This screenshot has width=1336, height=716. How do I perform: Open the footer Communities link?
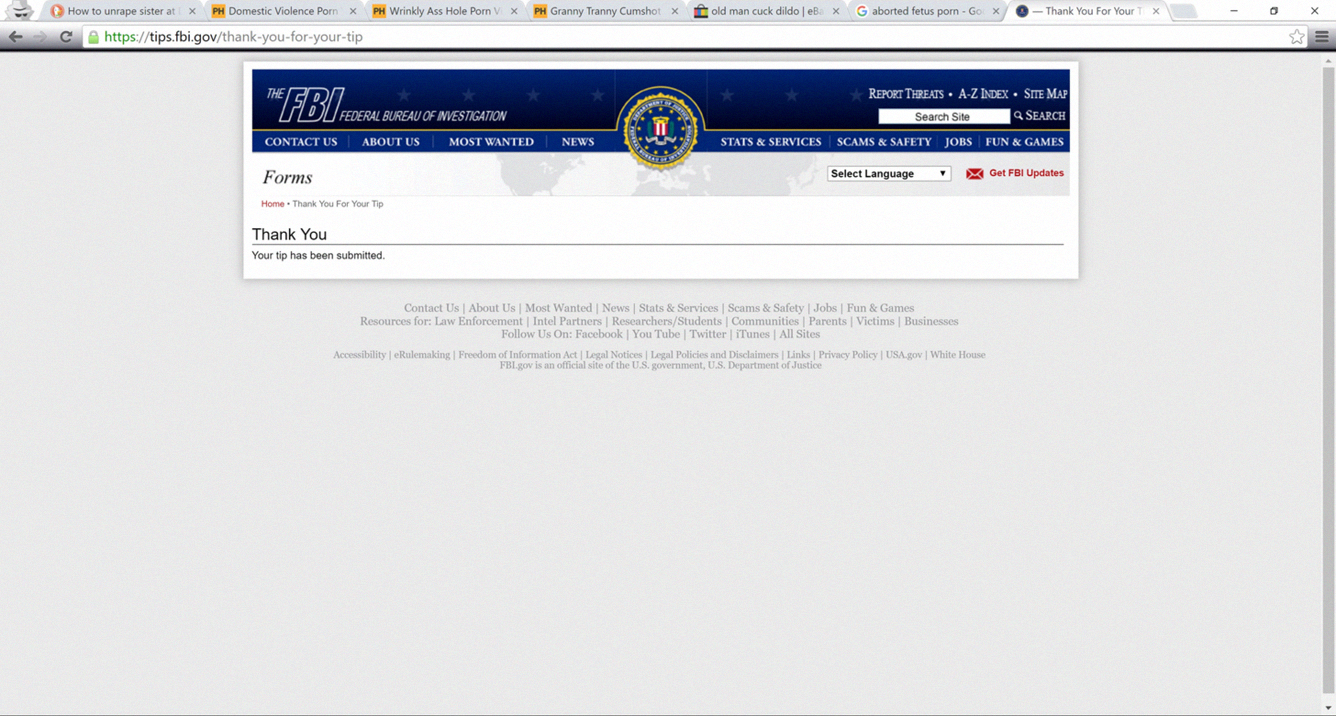tap(765, 321)
